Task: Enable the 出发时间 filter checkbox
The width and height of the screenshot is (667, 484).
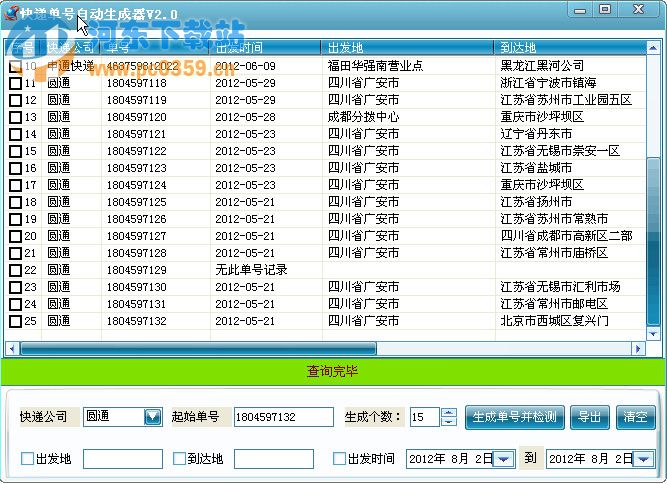Action: [339, 458]
